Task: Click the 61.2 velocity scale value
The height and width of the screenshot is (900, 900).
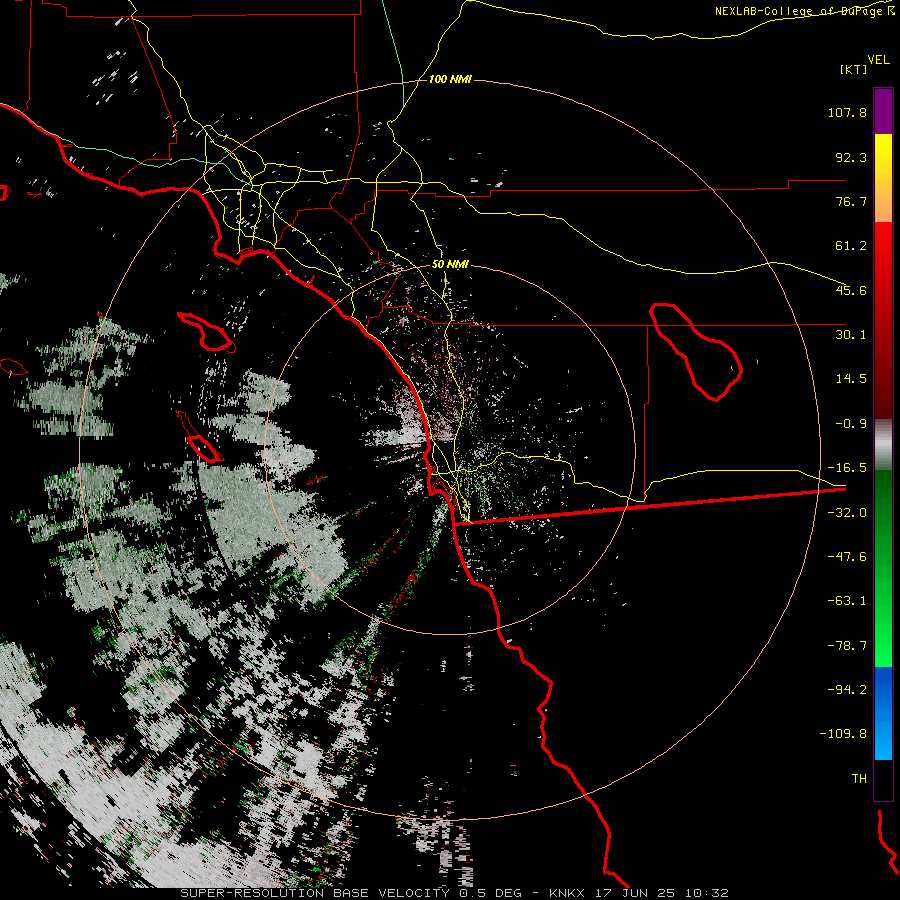Action: tap(851, 246)
